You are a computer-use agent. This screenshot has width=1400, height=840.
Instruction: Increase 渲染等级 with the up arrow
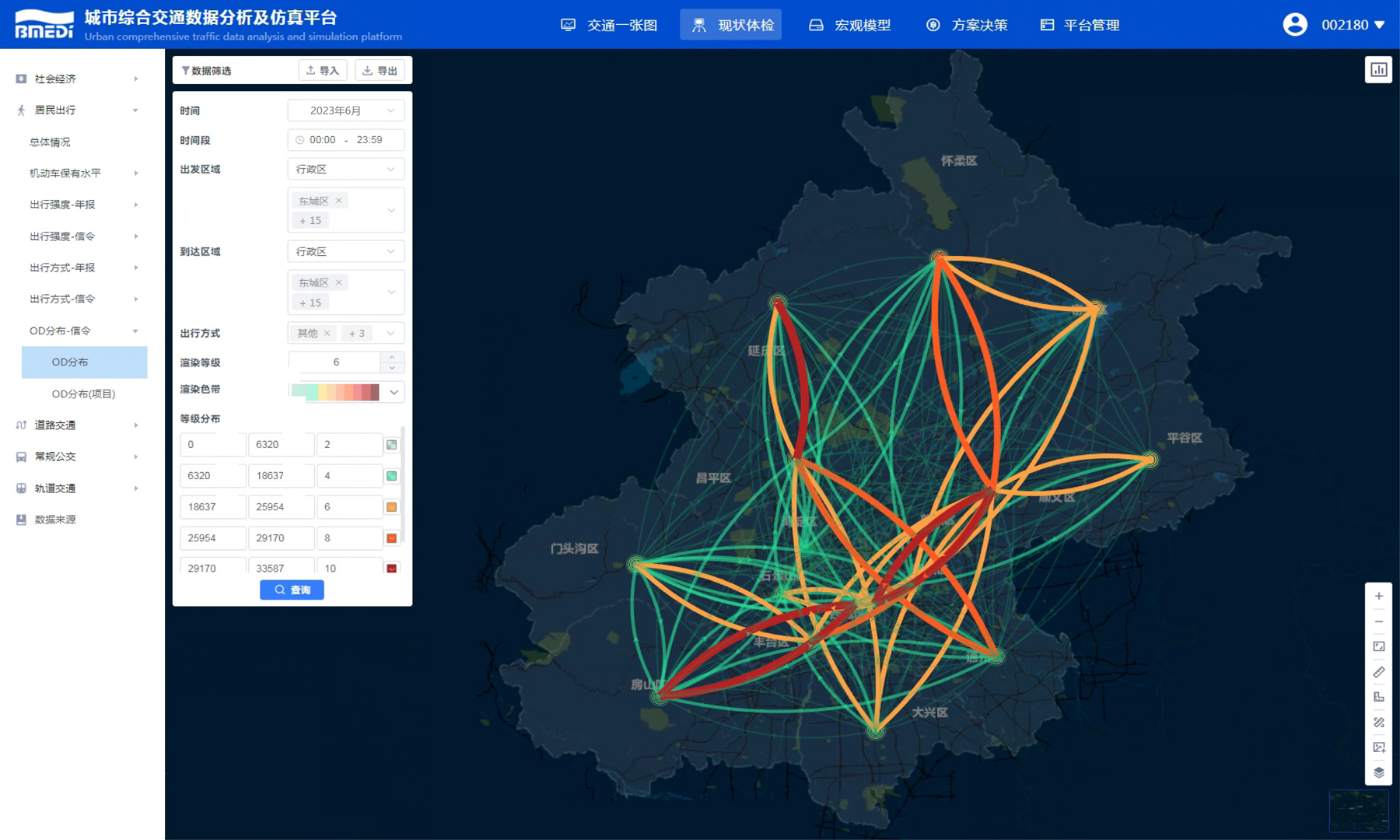tap(392, 358)
